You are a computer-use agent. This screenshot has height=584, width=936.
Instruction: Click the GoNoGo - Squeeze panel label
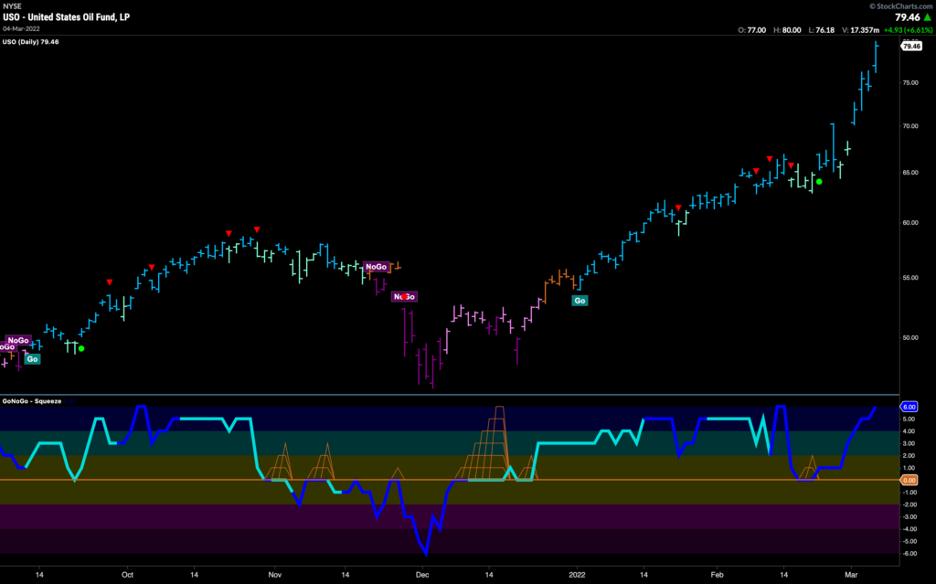tap(32, 401)
